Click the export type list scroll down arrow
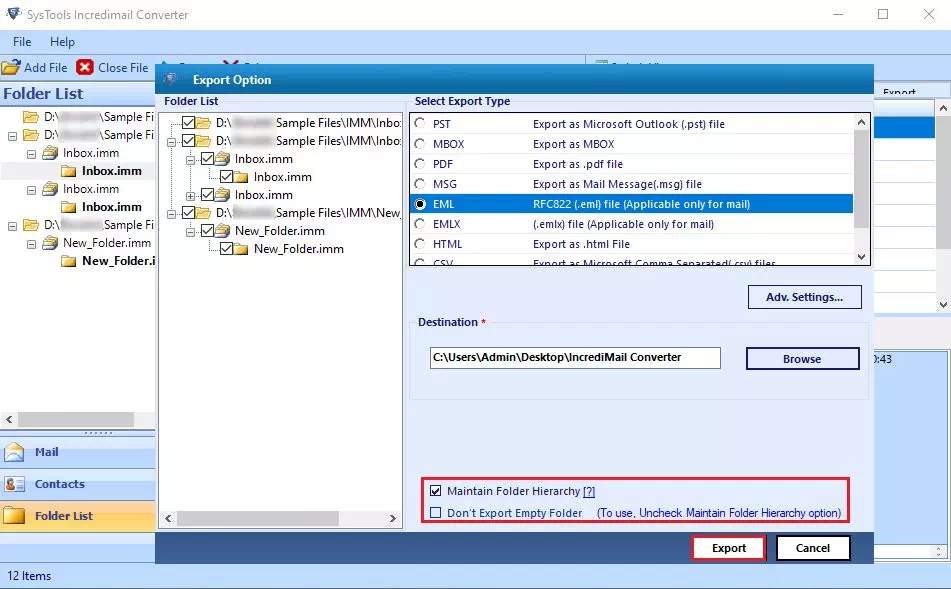Screen dimensions: 951x589 tap(861, 257)
